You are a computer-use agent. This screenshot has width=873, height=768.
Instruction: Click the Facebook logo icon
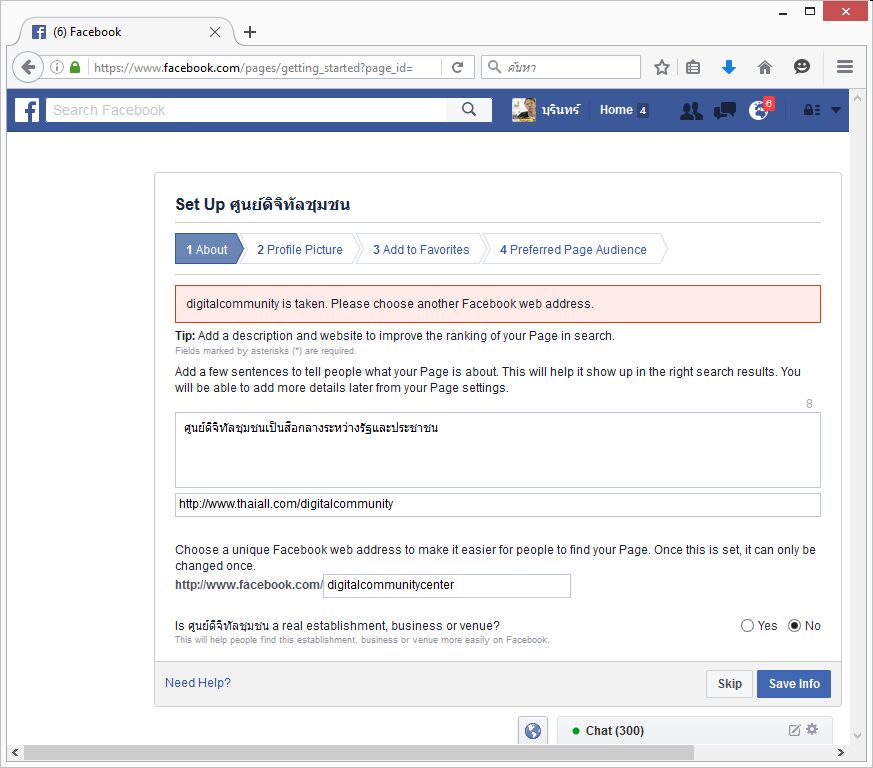point(26,110)
